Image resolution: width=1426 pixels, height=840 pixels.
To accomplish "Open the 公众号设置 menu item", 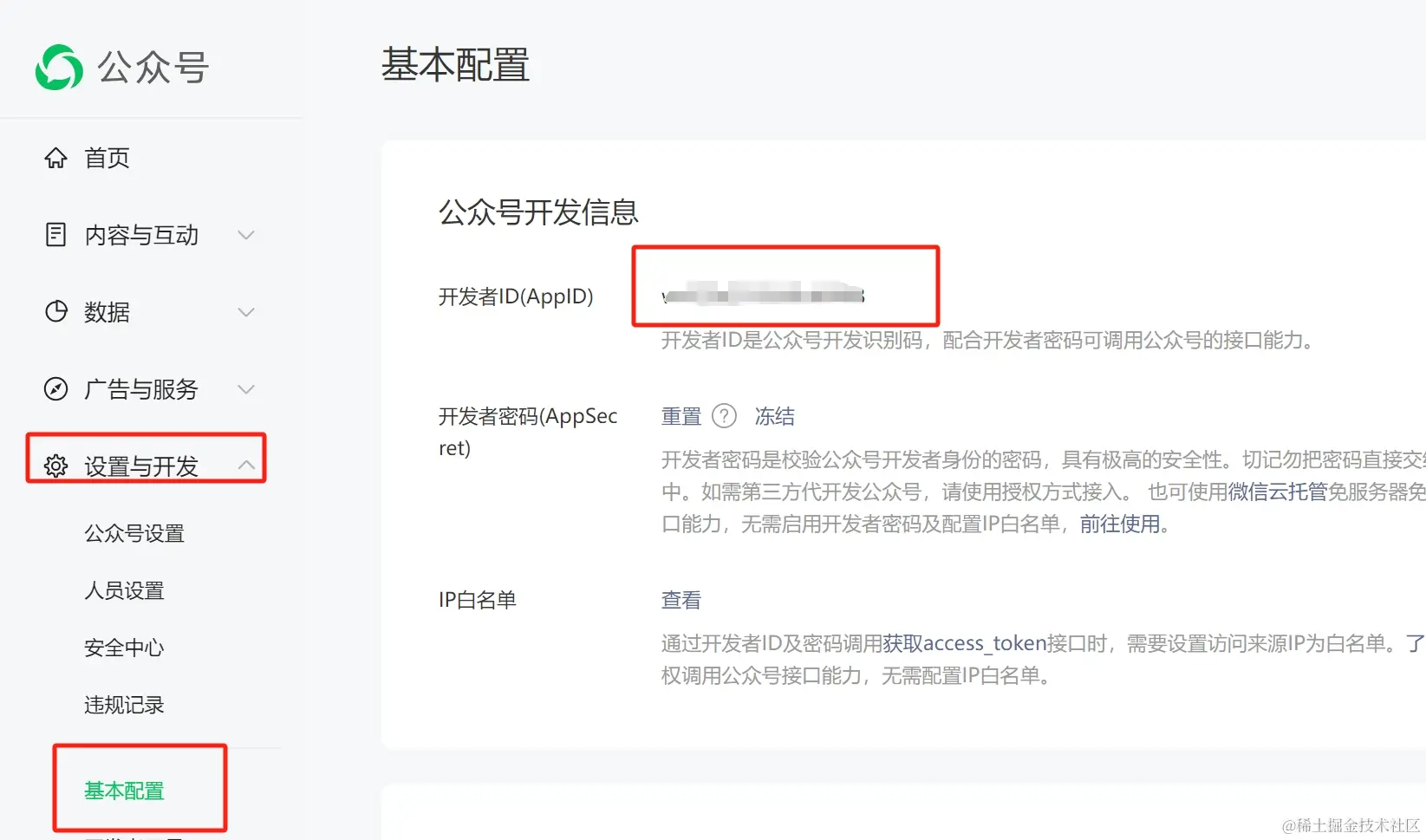I will (x=133, y=533).
